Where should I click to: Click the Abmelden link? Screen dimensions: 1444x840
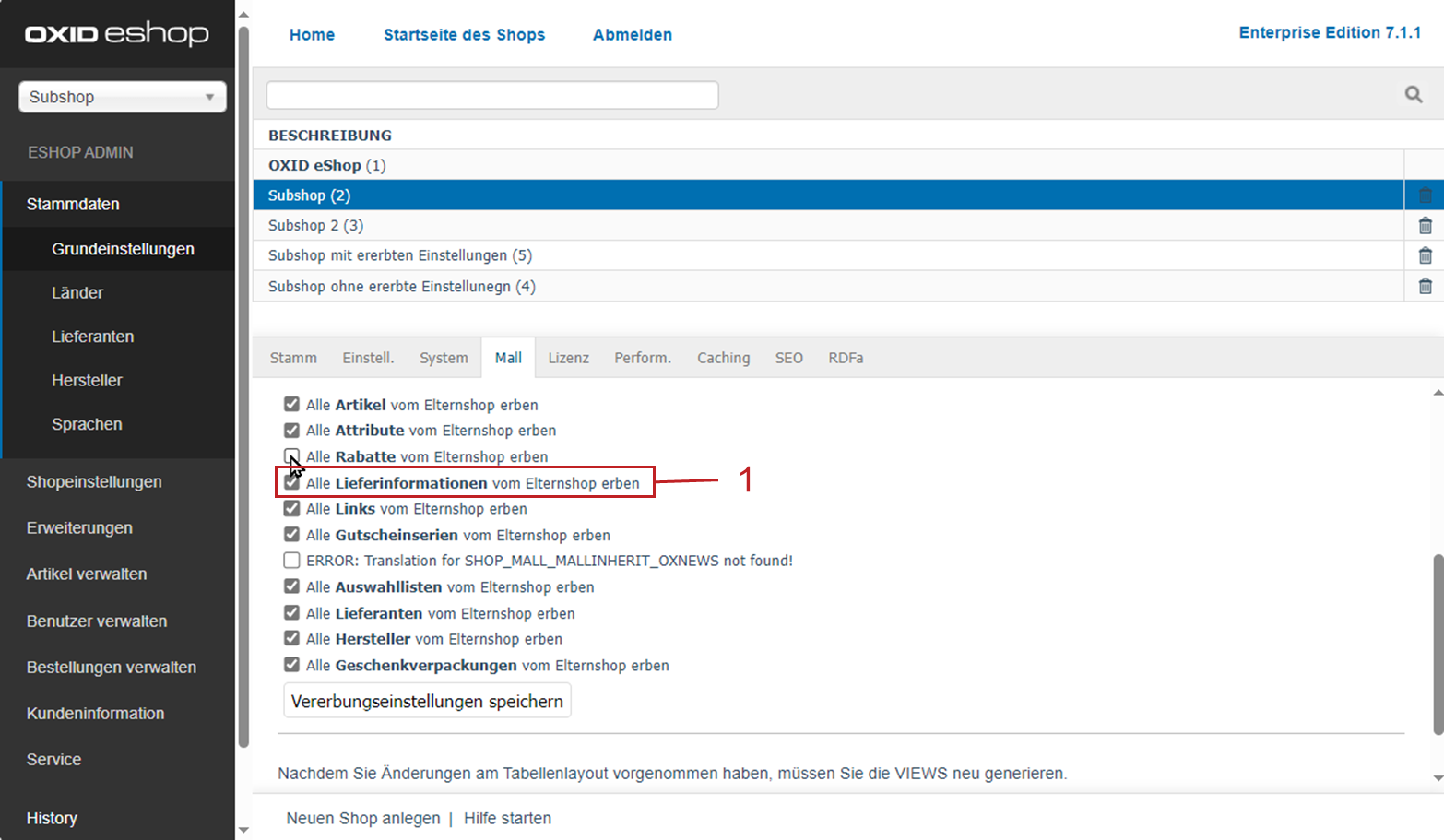[633, 34]
